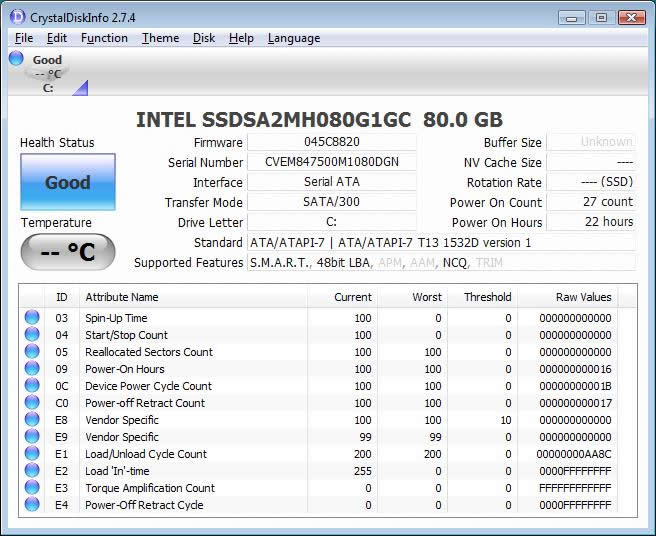Click the Attribute Name column header

(x=193, y=297)
